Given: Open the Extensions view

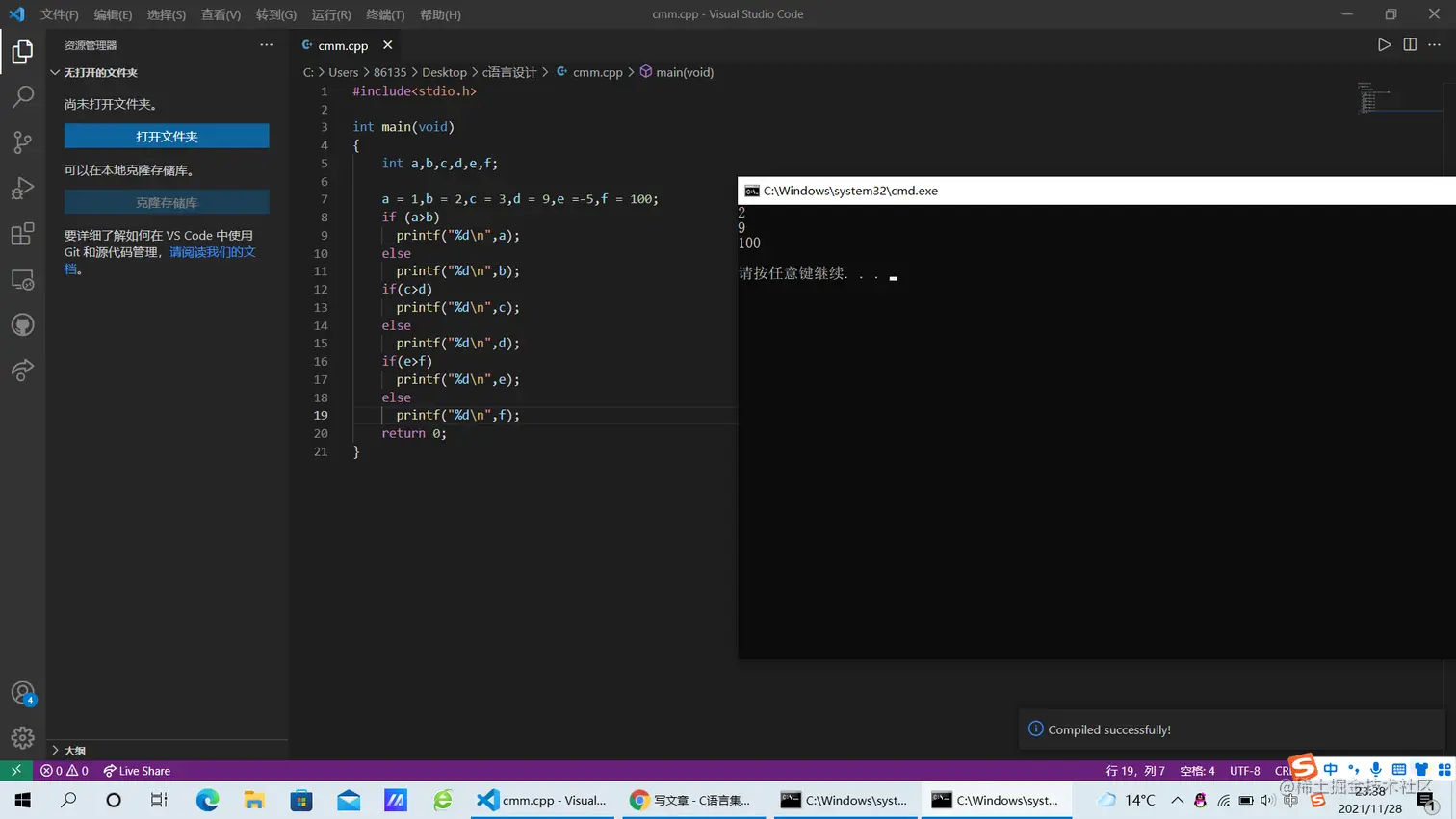Looking at the screenshot, I should (x=22, y=234).
